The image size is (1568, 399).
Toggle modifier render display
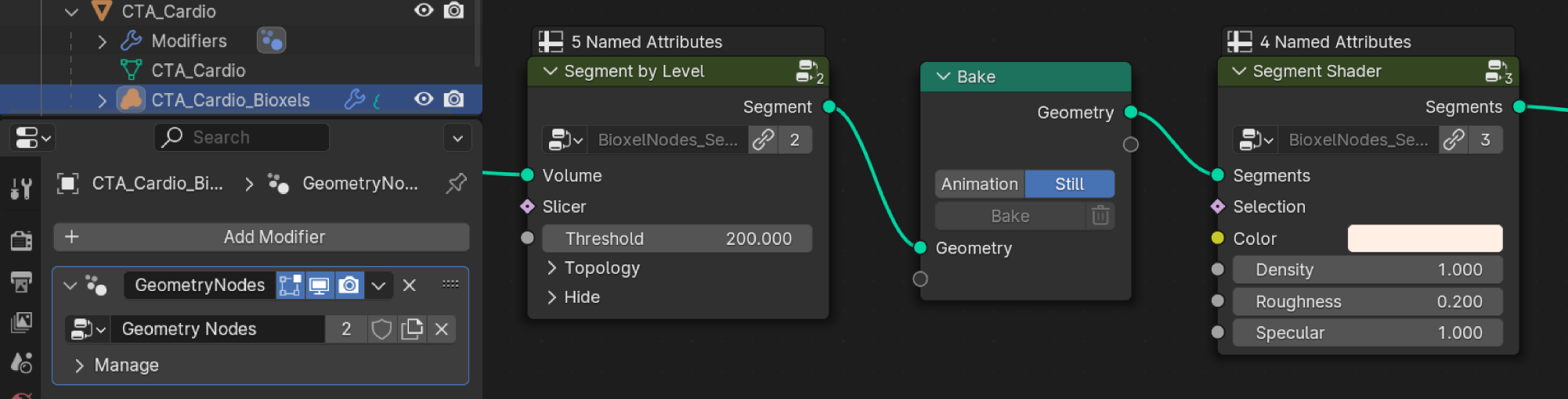click(349, 286)
